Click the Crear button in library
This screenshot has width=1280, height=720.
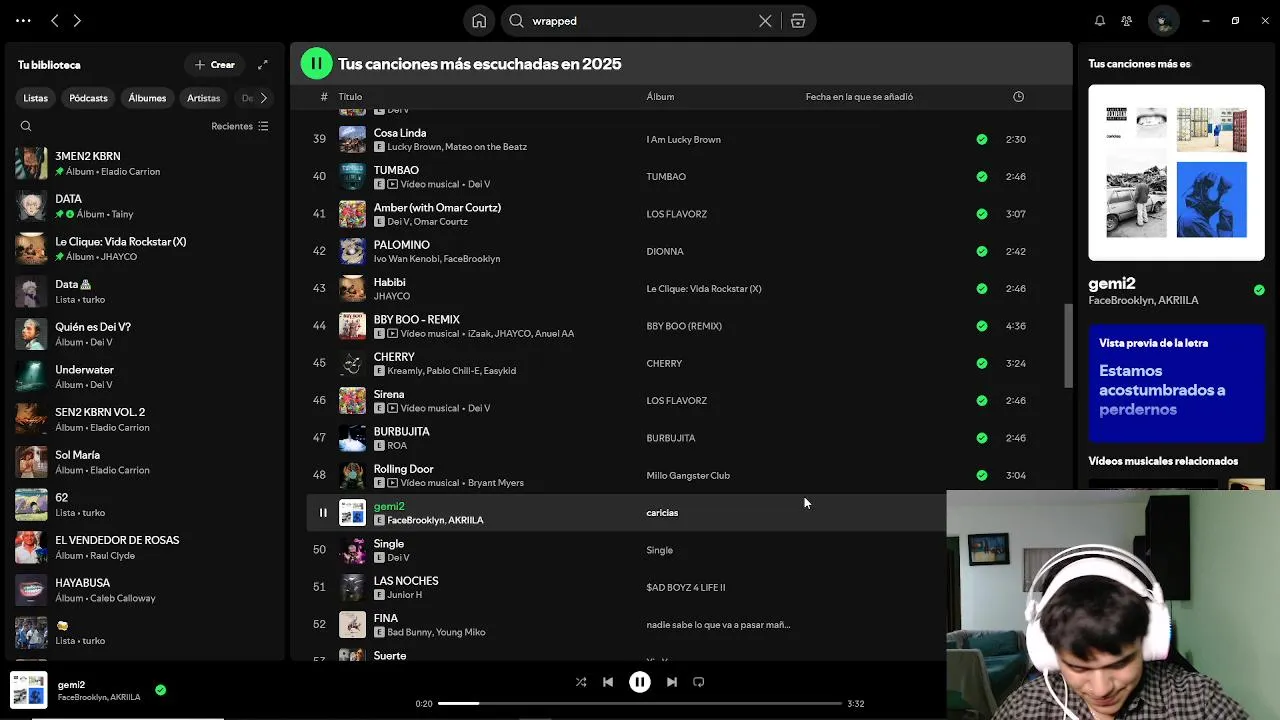tap(214, 65)
